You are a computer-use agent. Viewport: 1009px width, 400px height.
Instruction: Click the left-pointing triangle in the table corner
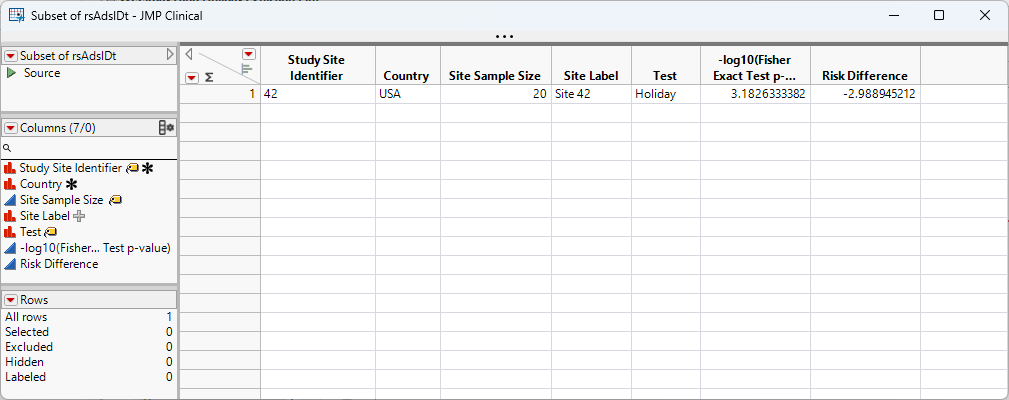(189, 53)
